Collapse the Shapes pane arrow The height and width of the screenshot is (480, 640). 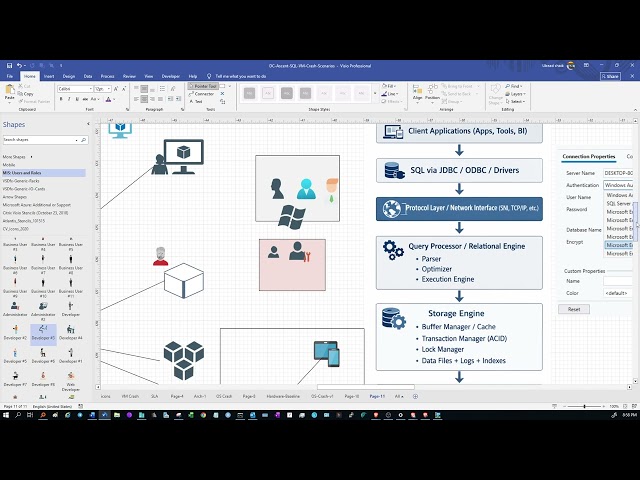pos(88,124)
